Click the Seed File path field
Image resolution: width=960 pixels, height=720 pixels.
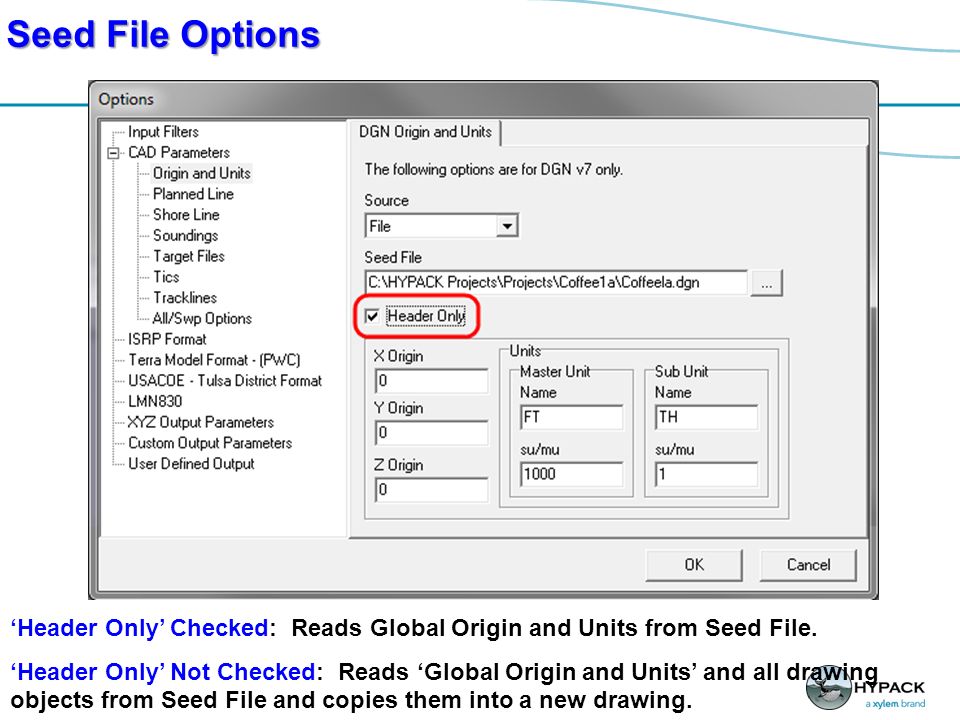(556, 282)
